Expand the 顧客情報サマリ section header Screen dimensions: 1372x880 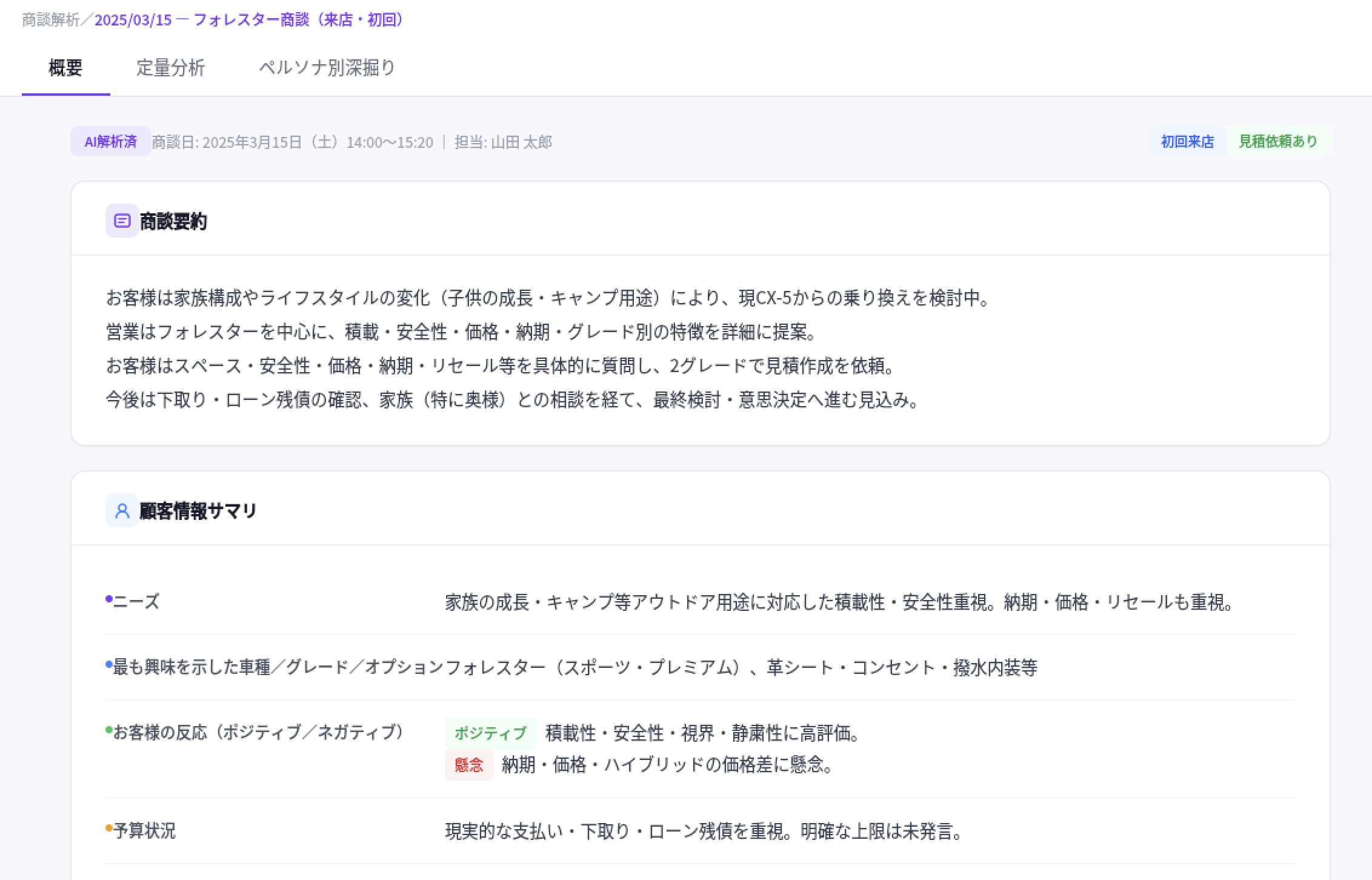(197, 511)
